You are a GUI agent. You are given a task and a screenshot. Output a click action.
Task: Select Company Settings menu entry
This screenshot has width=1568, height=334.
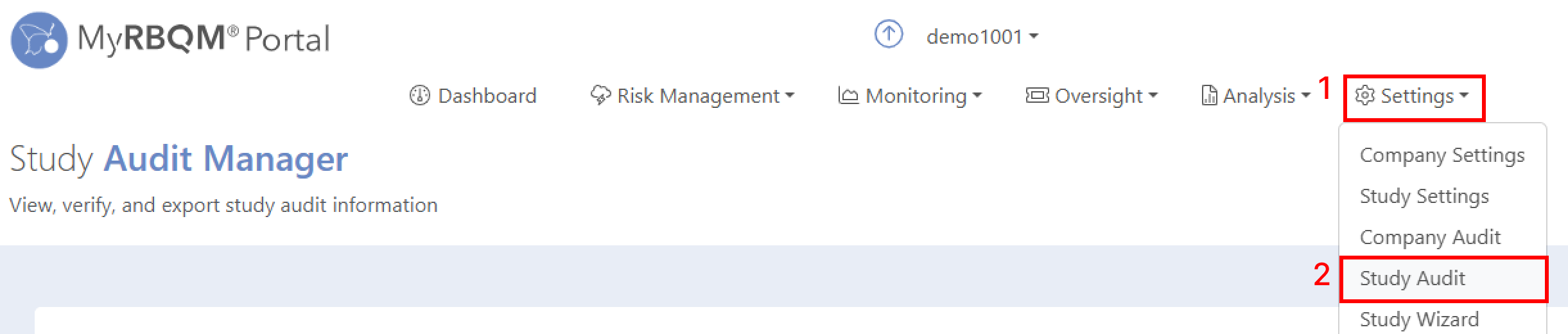[x=1442, y=155]
